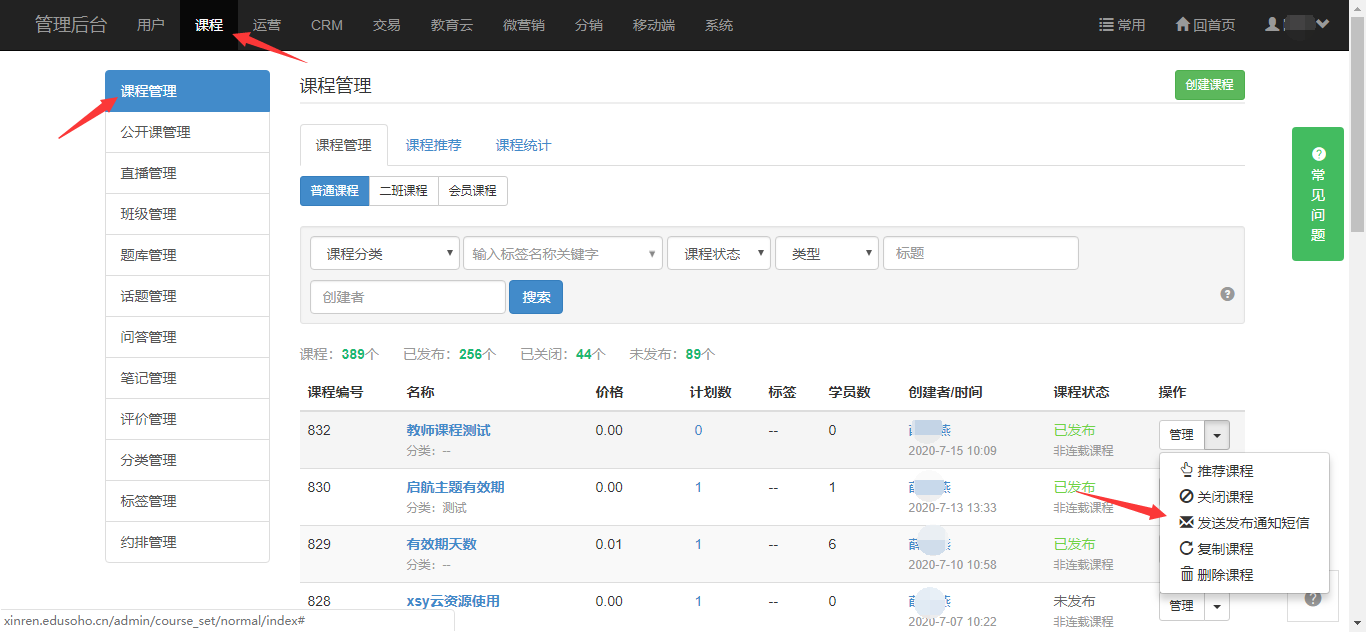Click the 推荐课程 hand icon
1366x632 pixels.
1186,470
